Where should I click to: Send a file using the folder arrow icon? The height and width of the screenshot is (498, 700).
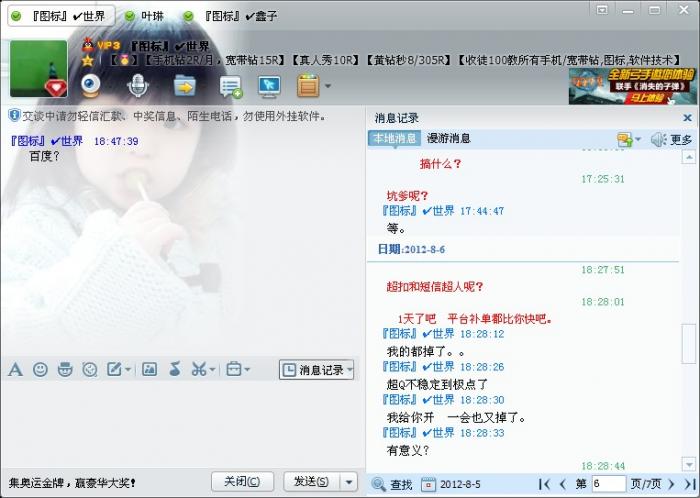click(184, 85)
